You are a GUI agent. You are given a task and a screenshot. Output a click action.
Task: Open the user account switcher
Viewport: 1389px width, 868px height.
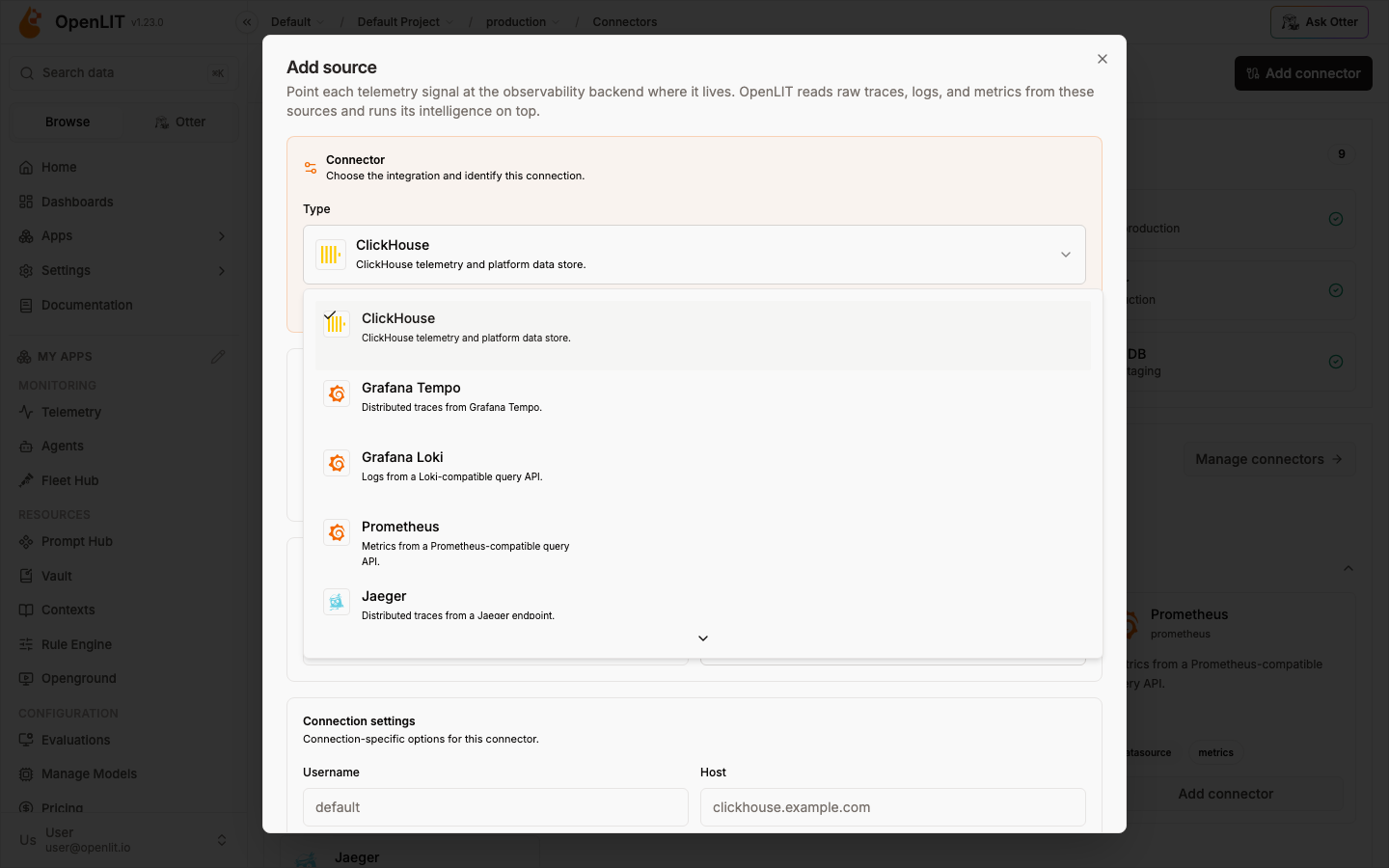[124, 840]
